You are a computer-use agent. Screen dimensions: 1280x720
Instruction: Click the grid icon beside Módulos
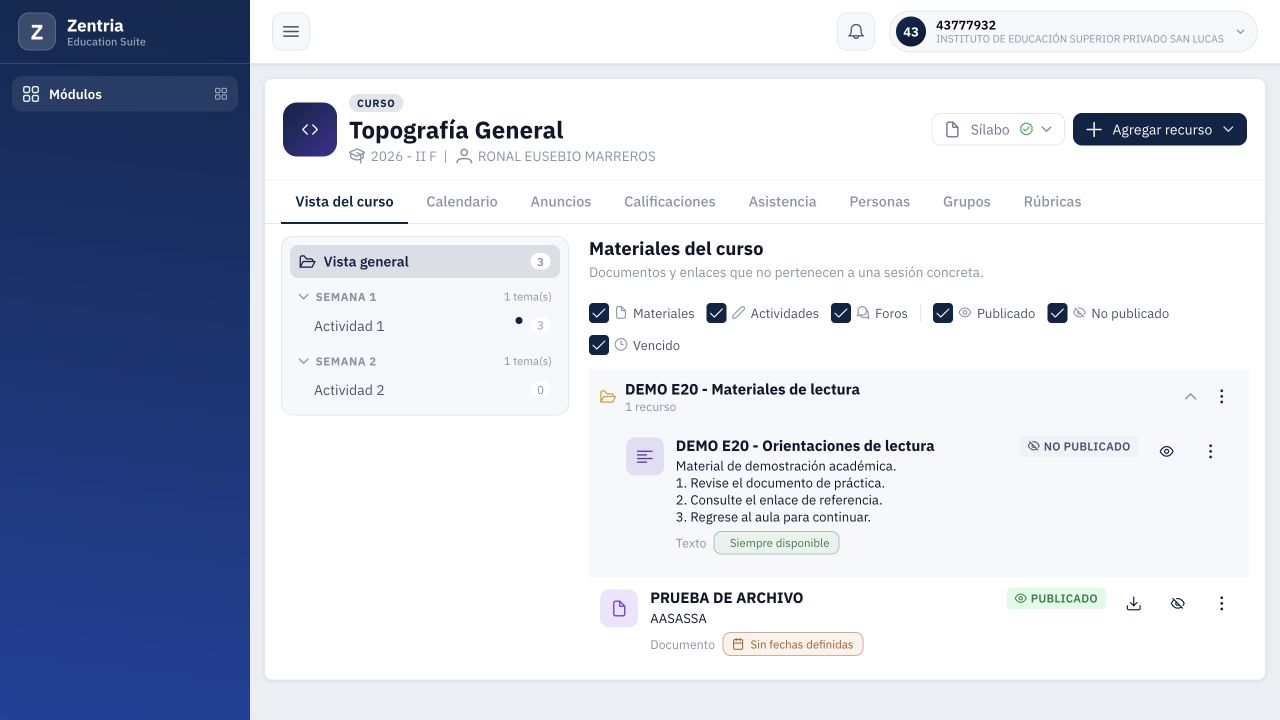click(221, 94)
